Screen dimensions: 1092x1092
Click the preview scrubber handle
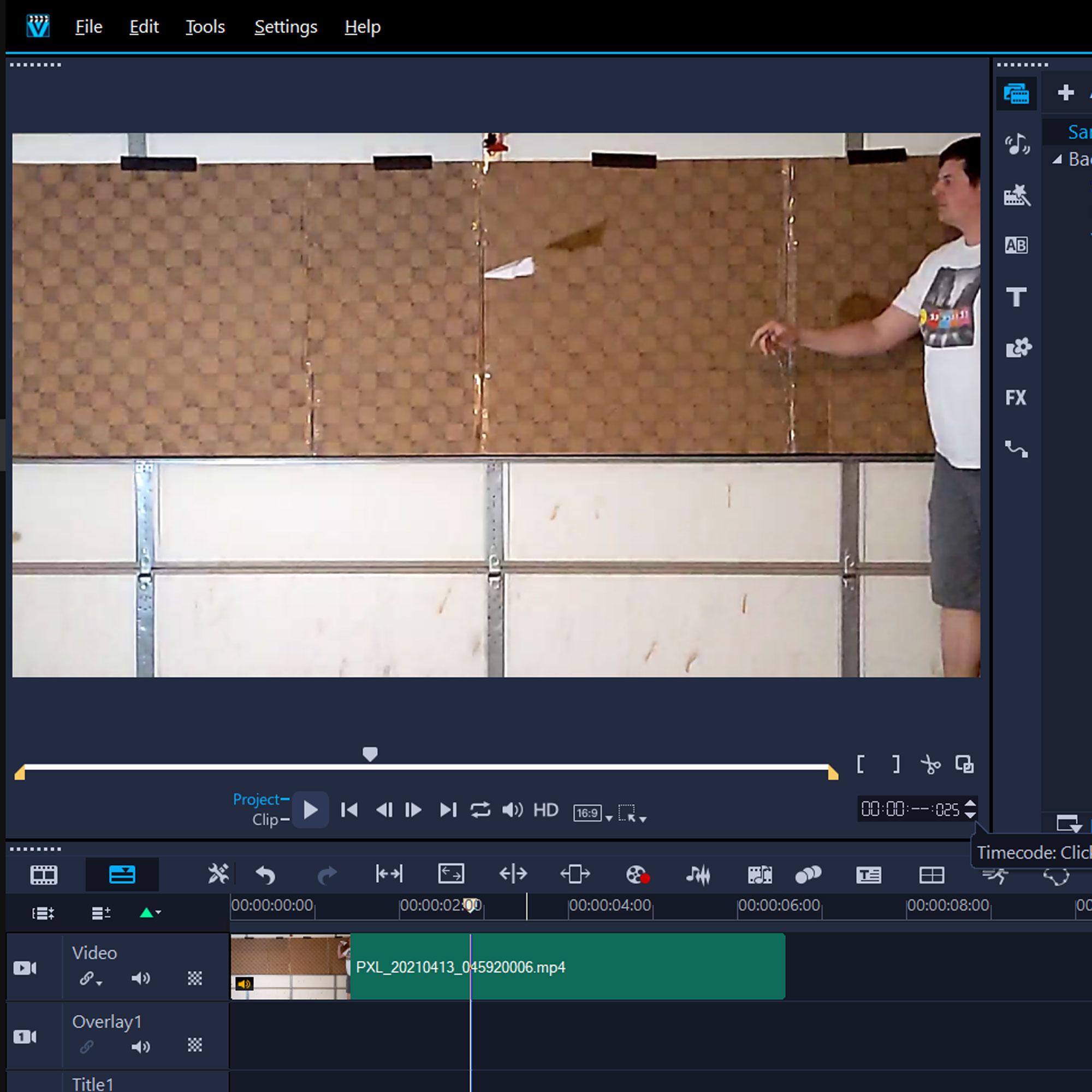370,753
